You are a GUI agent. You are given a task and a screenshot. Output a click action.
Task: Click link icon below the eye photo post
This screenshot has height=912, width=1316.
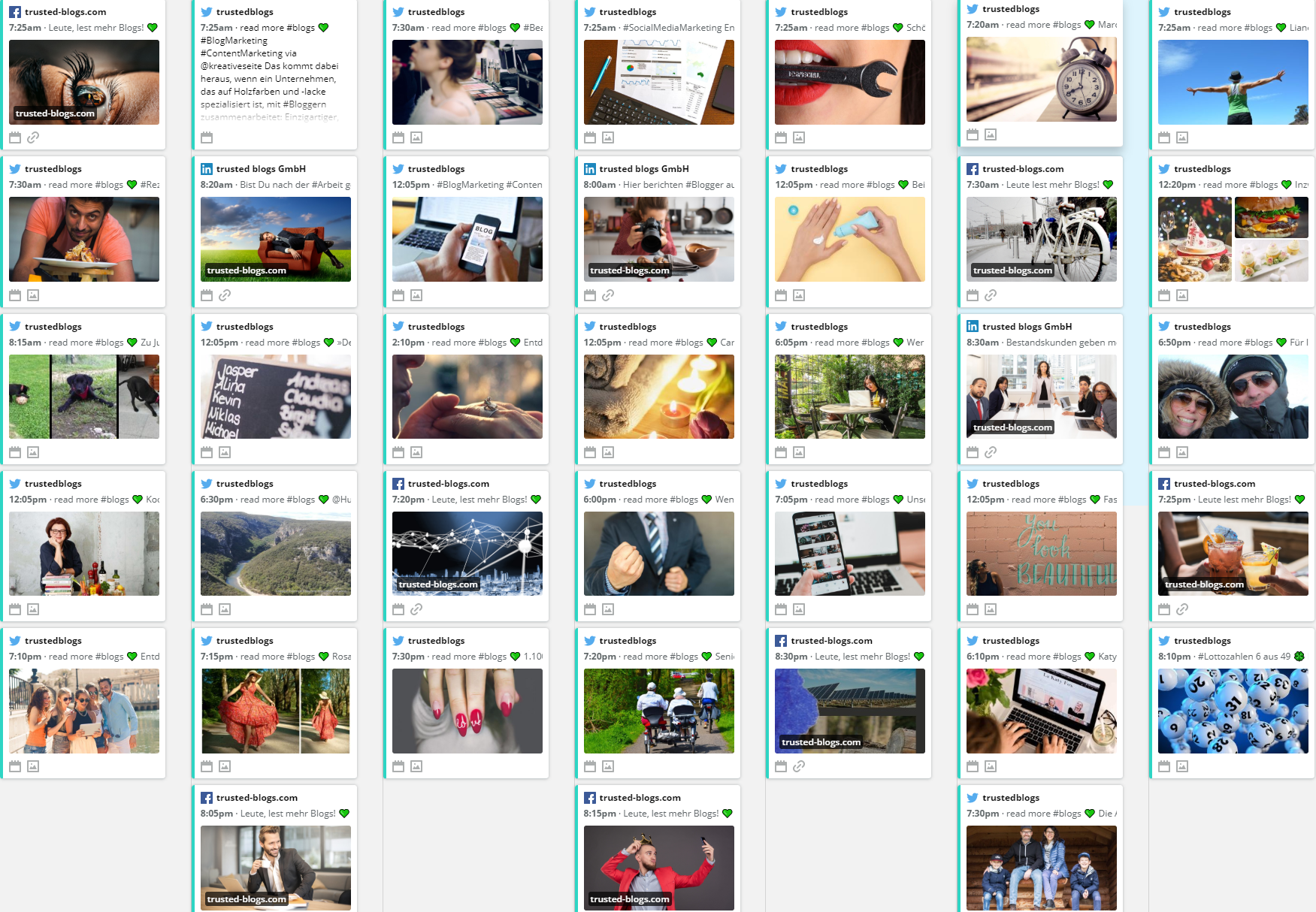click(x=33, y=137)
